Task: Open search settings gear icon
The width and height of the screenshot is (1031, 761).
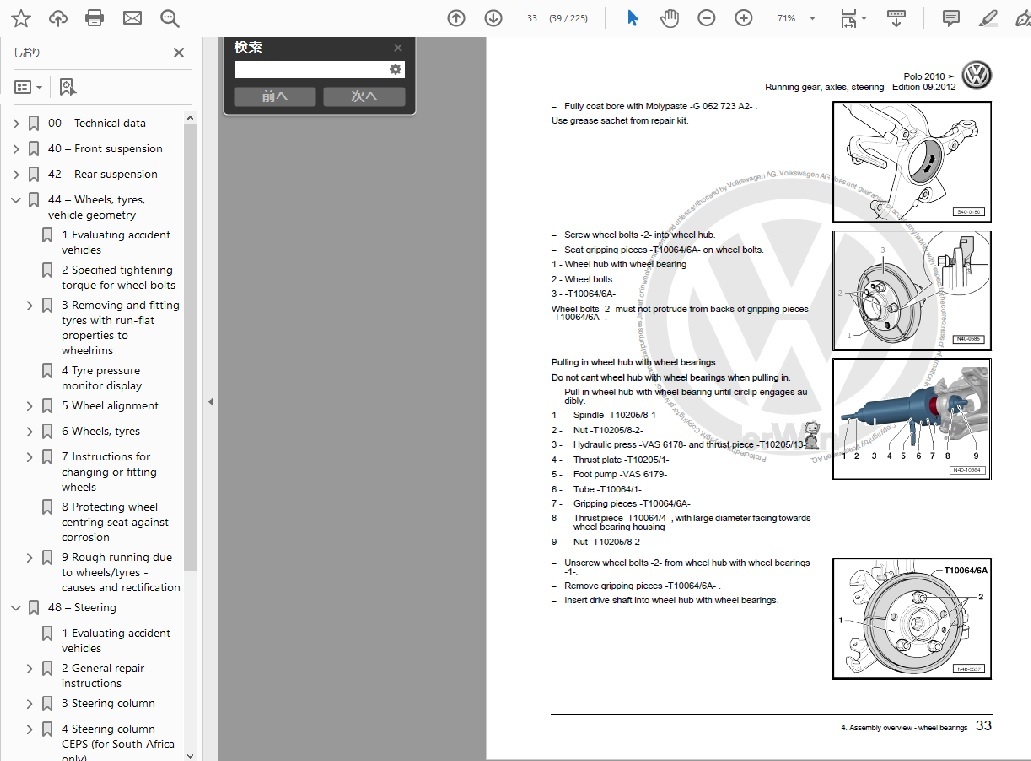Action: pyautogui.click(x=395, y=69)
